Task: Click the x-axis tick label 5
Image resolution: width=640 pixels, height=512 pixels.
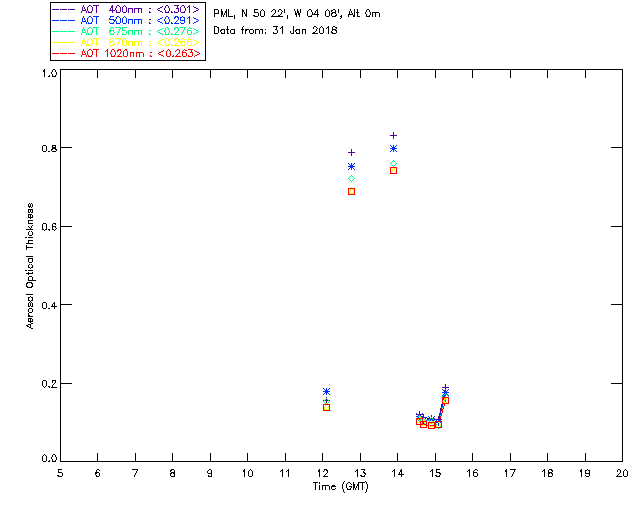Action: click(x=60, y=474)
